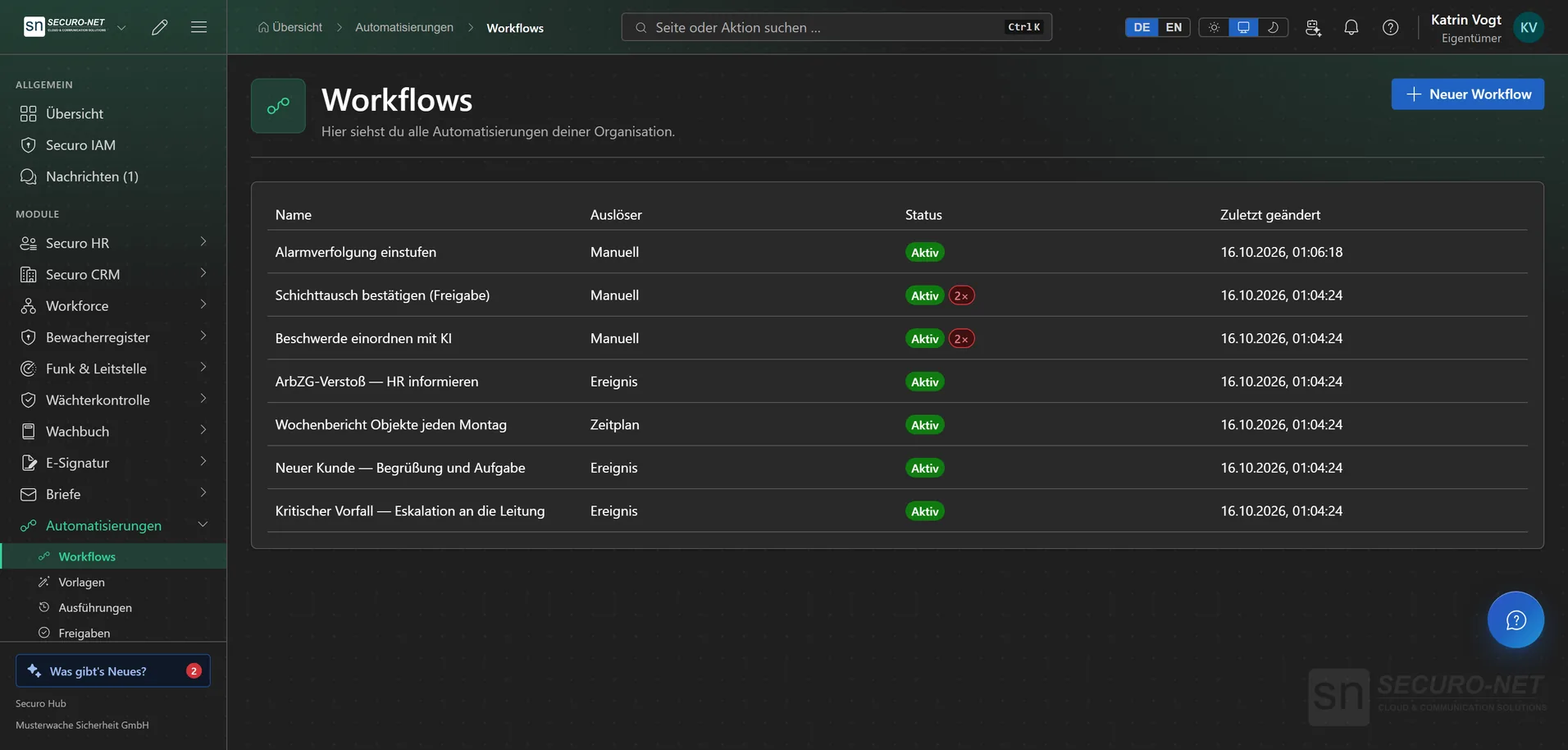Click the Securo-Net logo at top left
The height and width of the screenshot is (750, 1568).
(65, 26)
